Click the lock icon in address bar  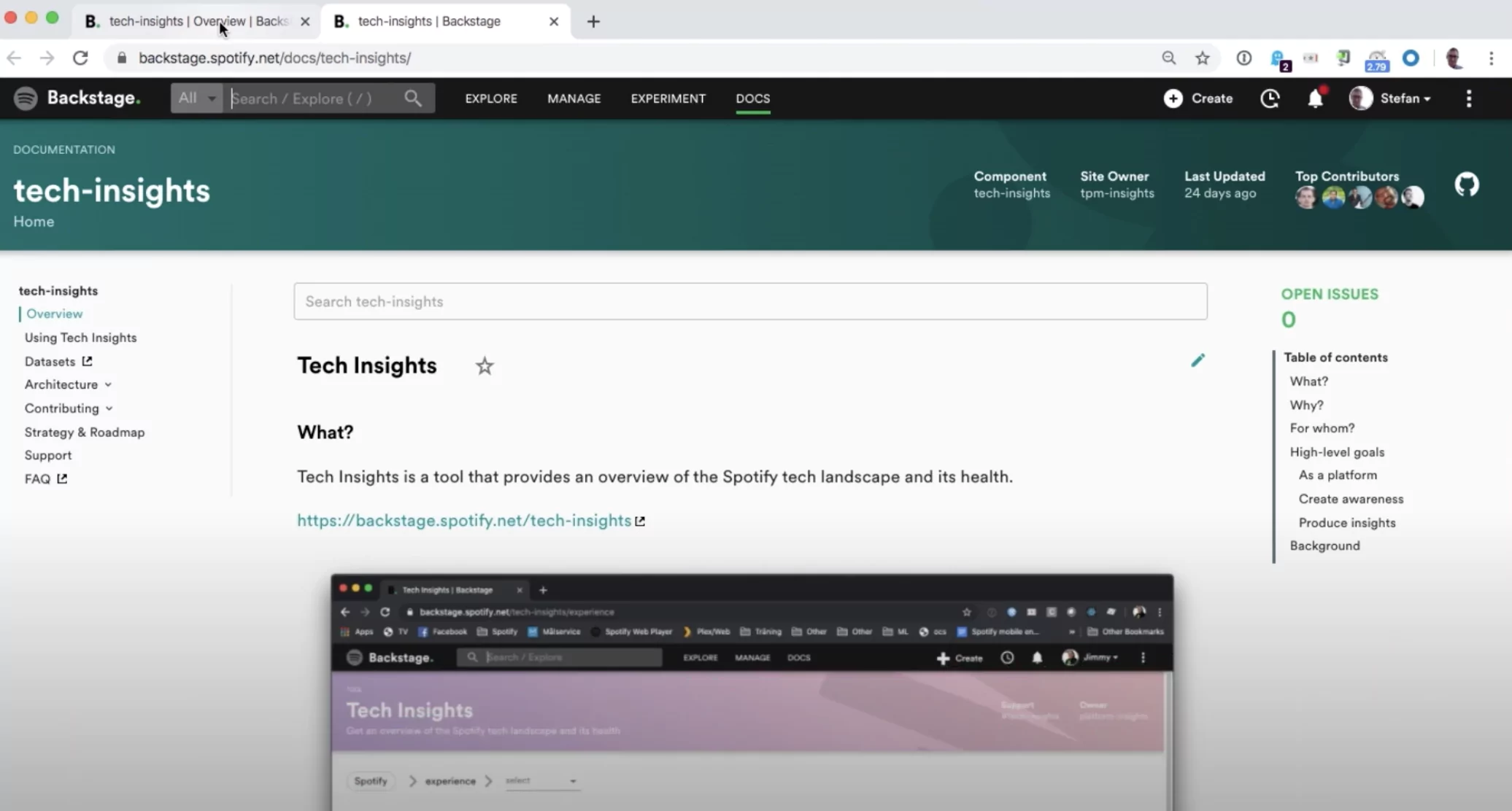(x=122, y=58)
